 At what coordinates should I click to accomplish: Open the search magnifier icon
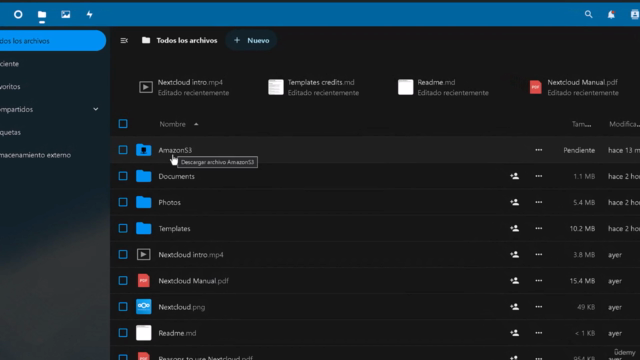tap(588, 15)
